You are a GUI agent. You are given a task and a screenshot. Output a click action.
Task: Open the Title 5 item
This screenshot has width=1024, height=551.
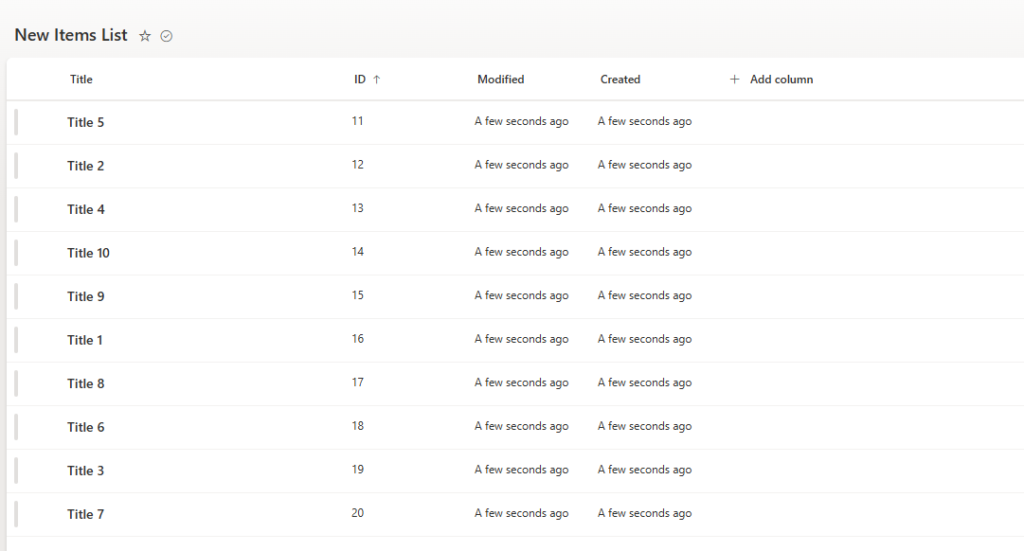(86, 123)
